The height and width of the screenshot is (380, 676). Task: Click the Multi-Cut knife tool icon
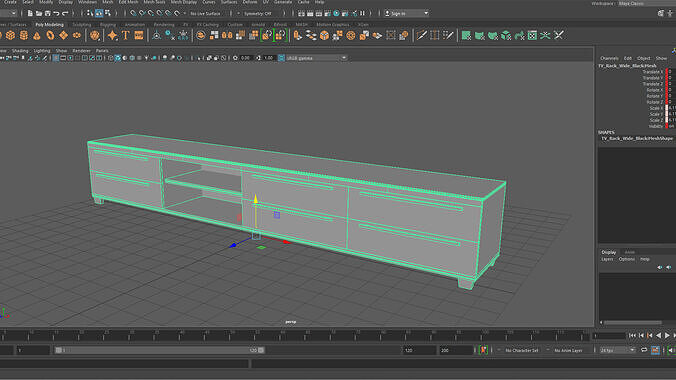[421, 35]
